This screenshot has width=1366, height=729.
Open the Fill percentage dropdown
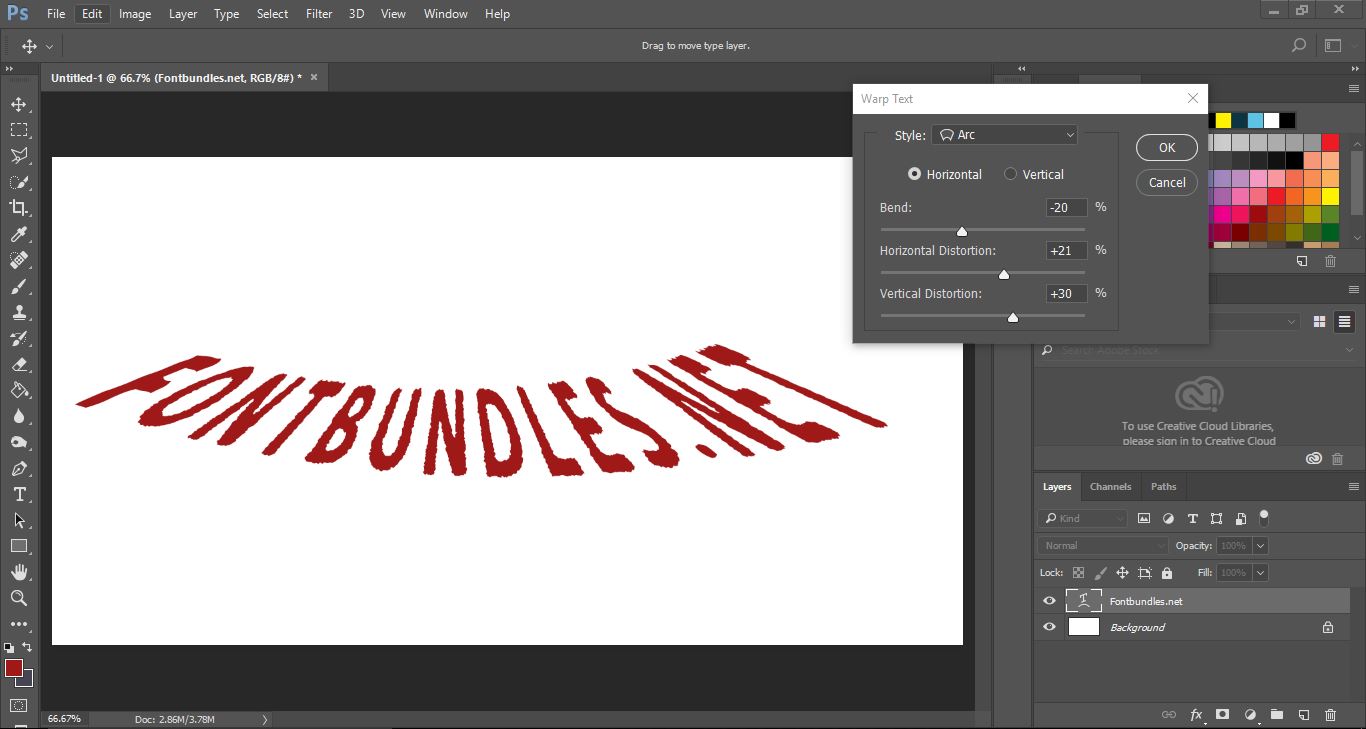1258,572
